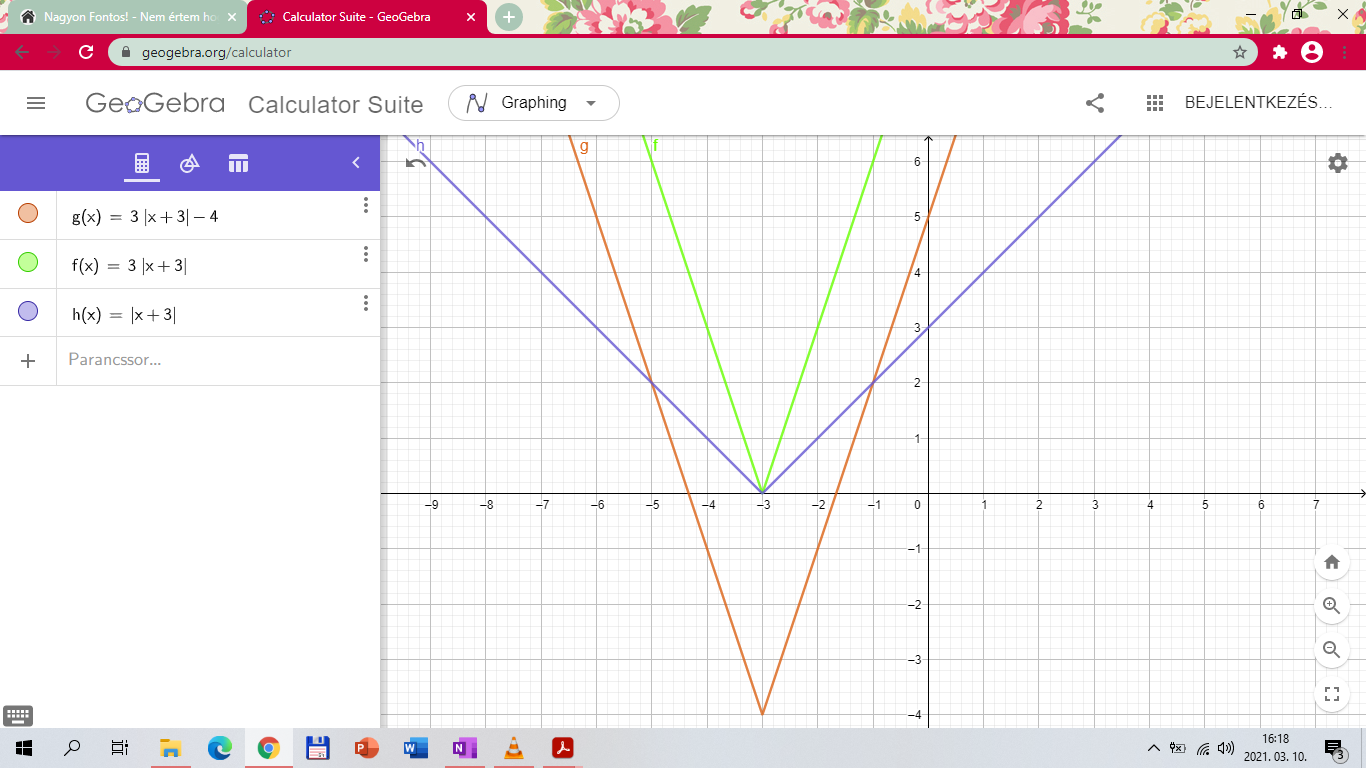Open the GeoGebra hamburger main menu
The image size is (1366, 768).
pos(36,103)
